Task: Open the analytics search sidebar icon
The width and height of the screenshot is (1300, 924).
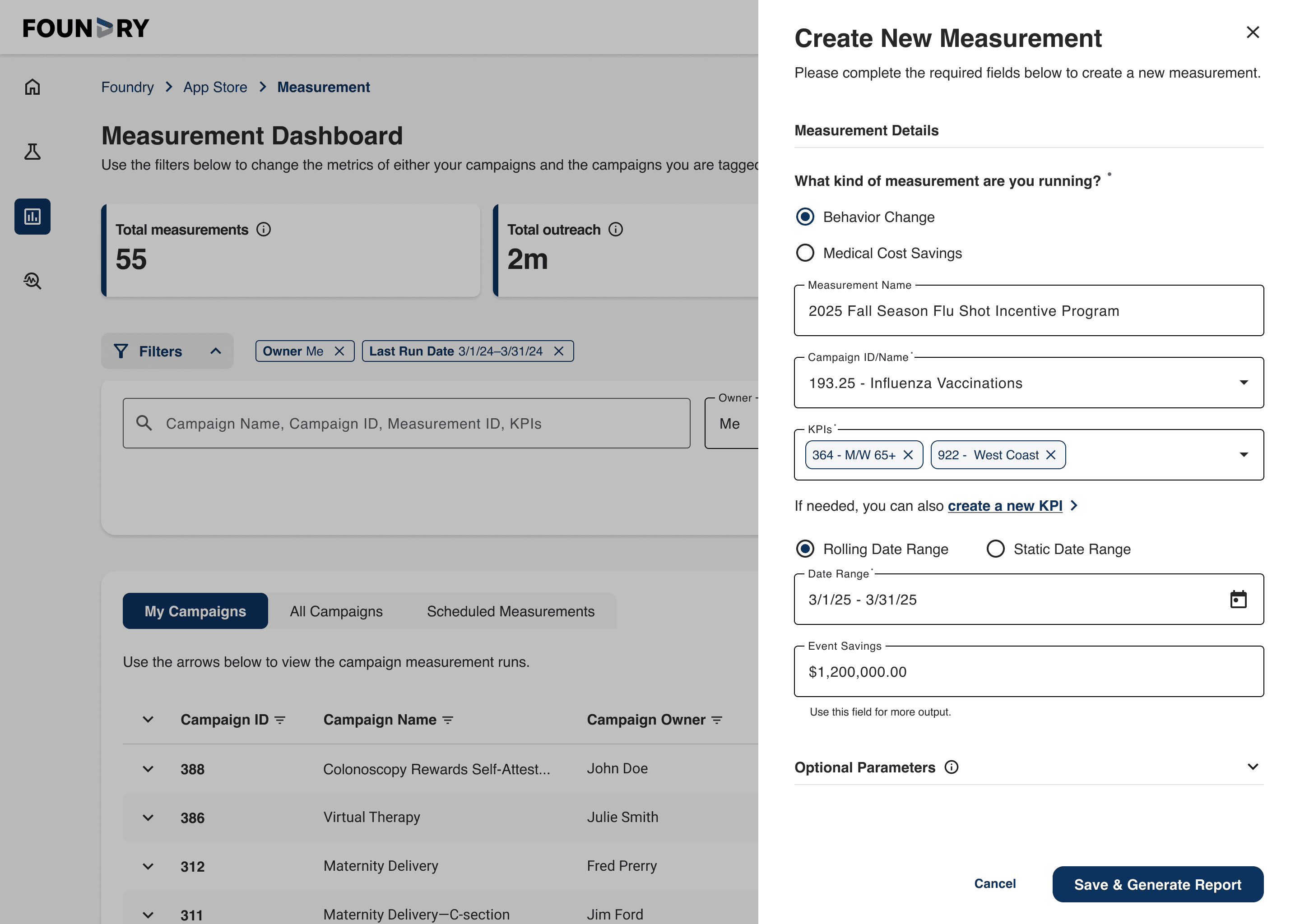Action: (32, 281)
